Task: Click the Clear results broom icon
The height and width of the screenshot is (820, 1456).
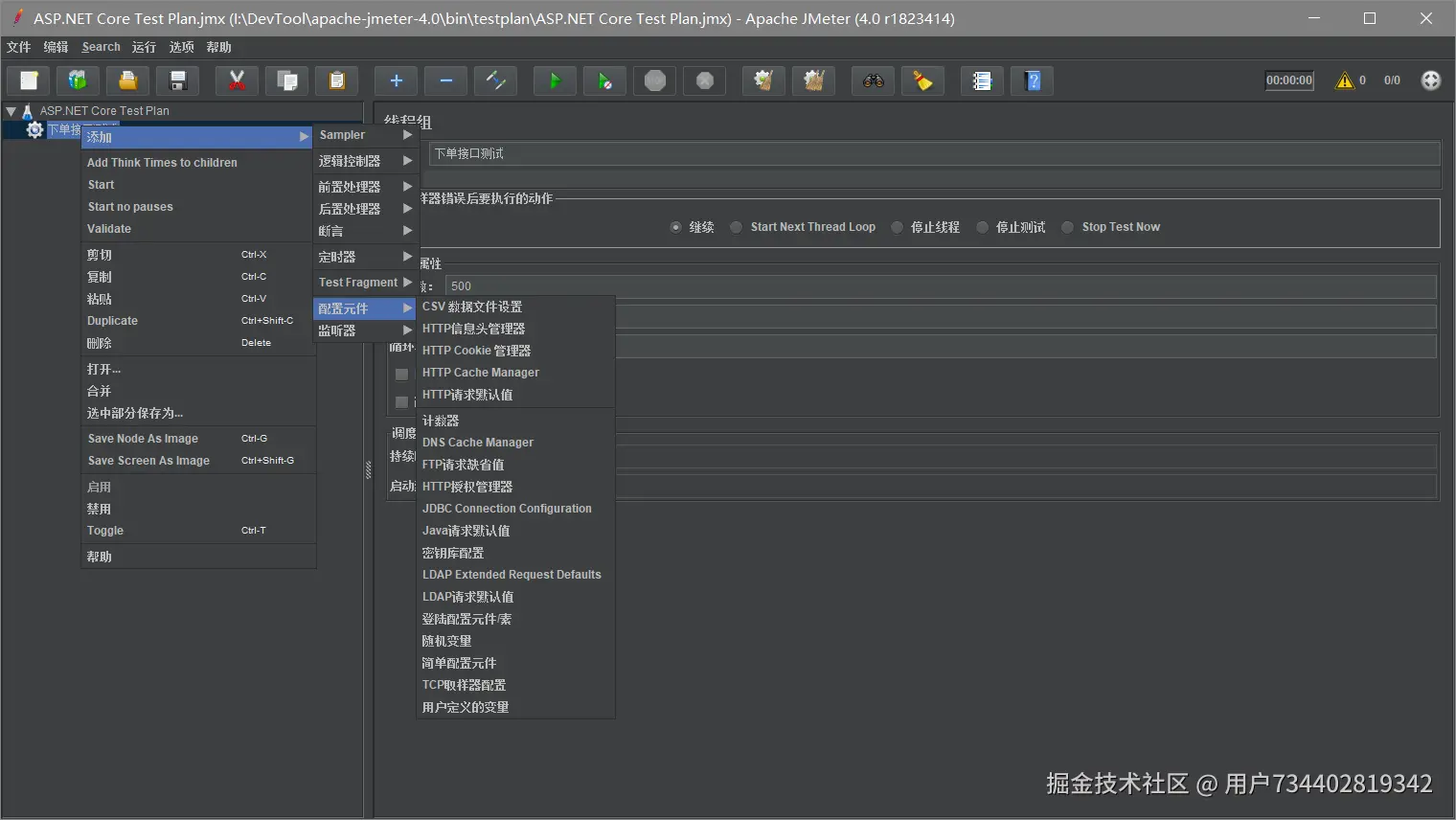Action: pyautogui.click(x=763, y=81)
